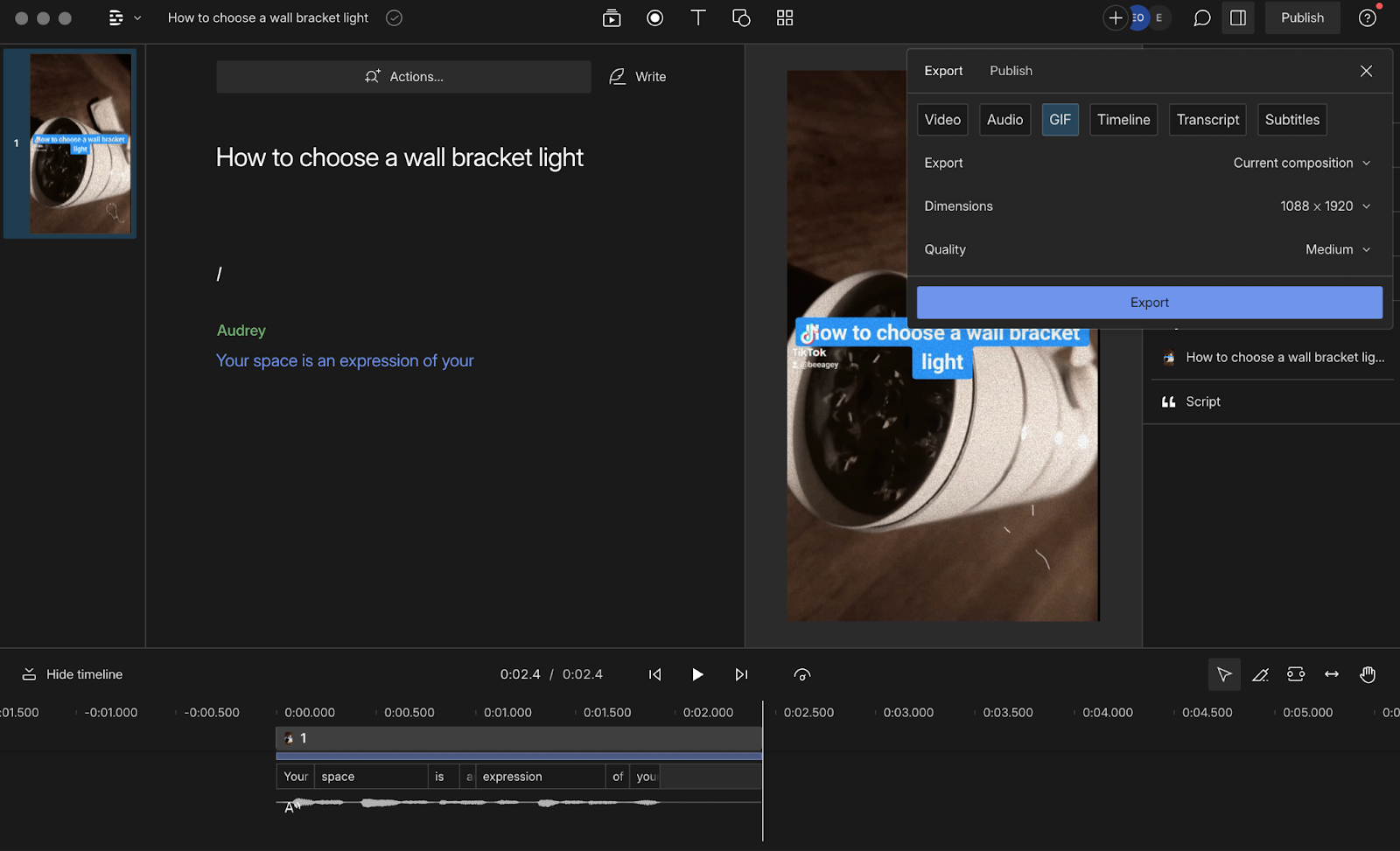
Task: Toggle the right sidebar panel open
Action: [1237, 17]
